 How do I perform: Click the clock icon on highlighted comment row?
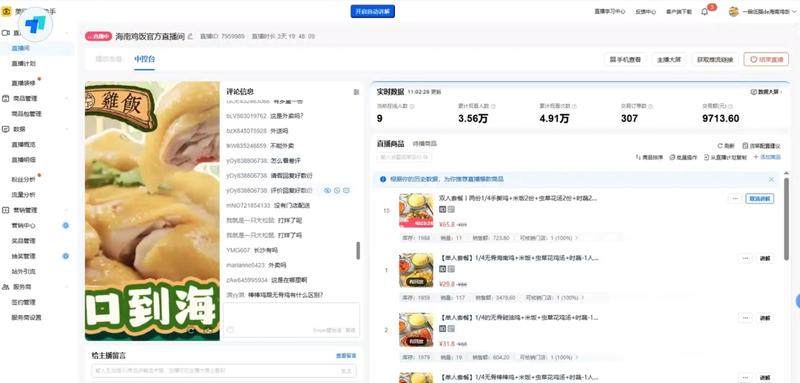click(337, 190)
